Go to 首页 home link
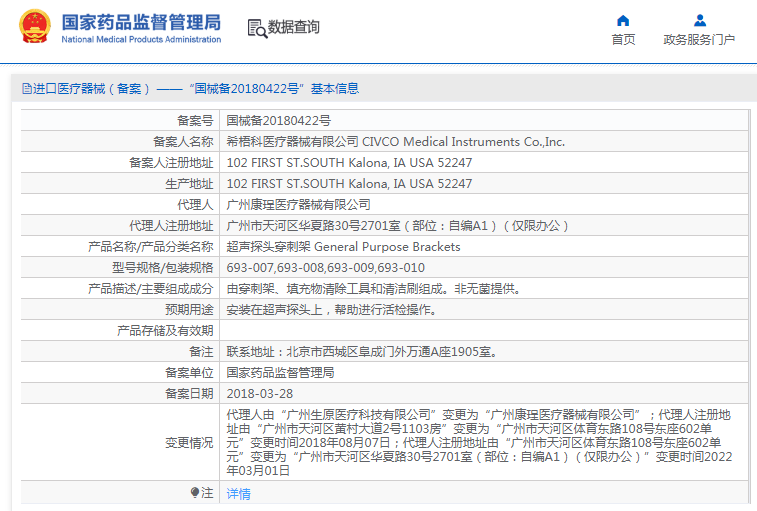 click(x=623, y=40)
